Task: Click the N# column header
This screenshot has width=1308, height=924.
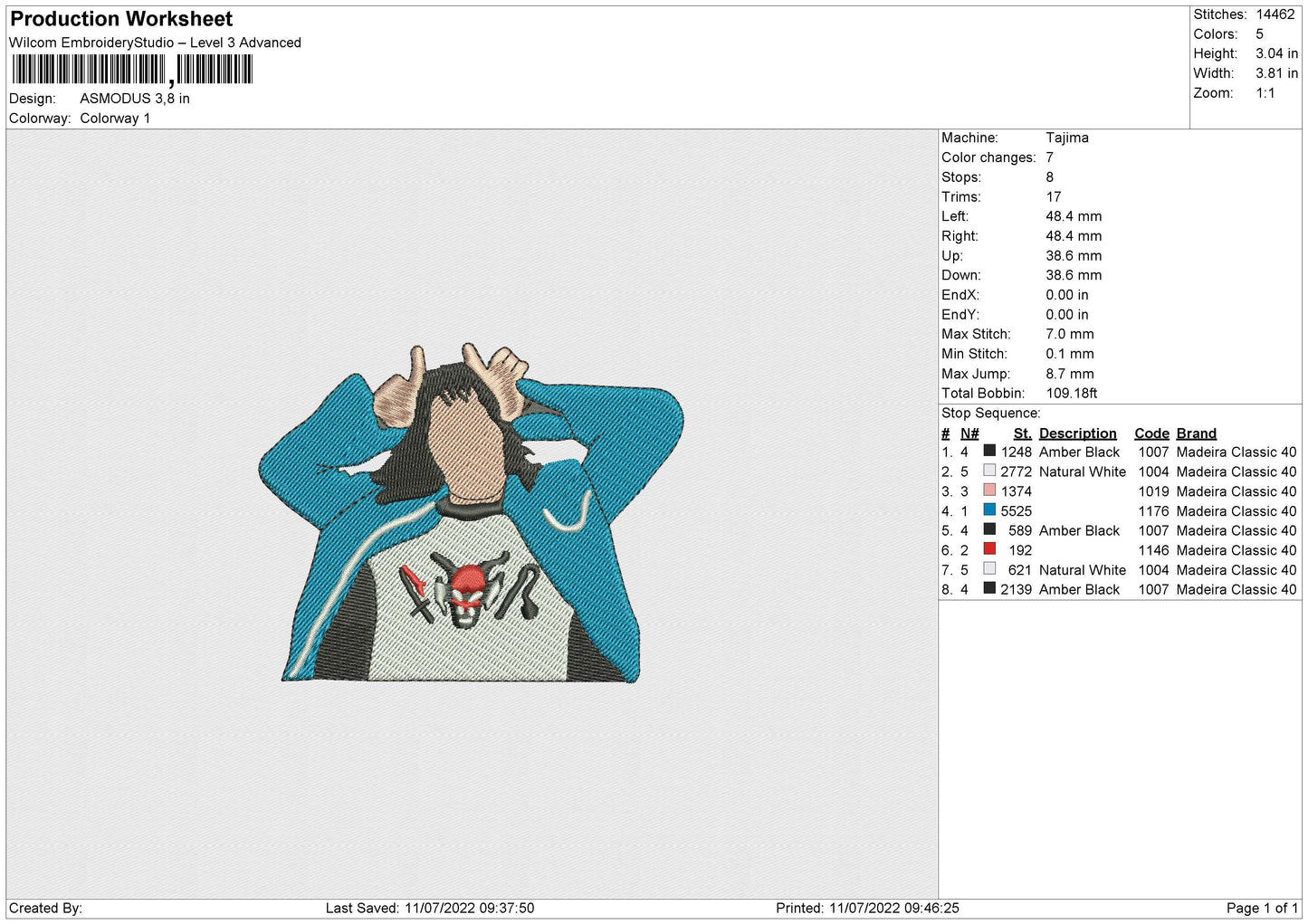Action: pyautogui.click(x=969, y=433)
